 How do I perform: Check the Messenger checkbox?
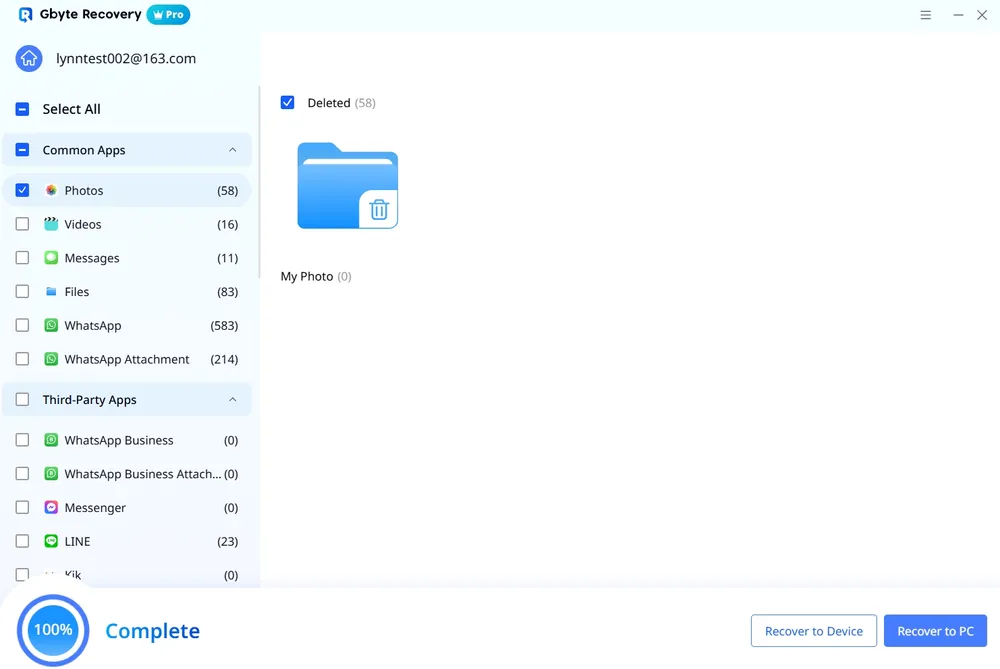coord(22,508)
